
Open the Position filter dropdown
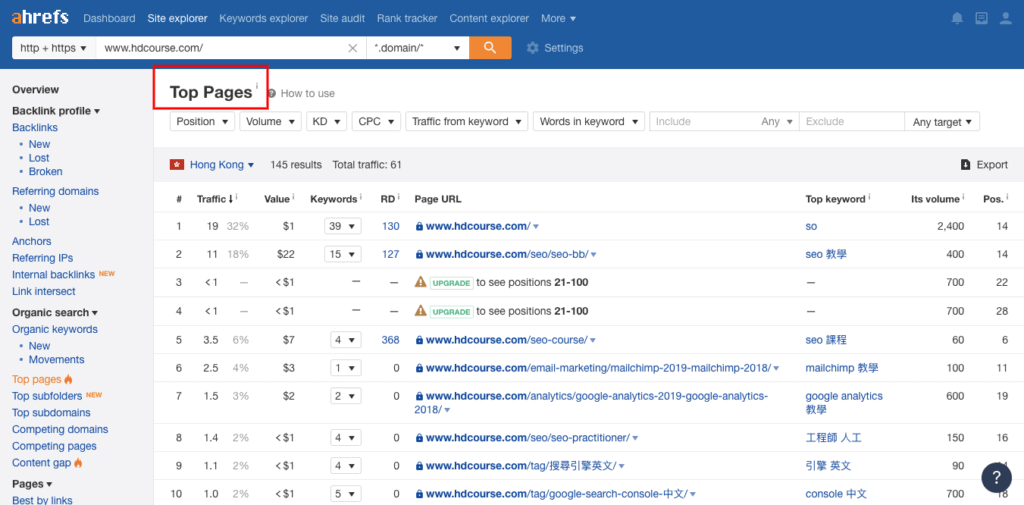coord(202,122)
